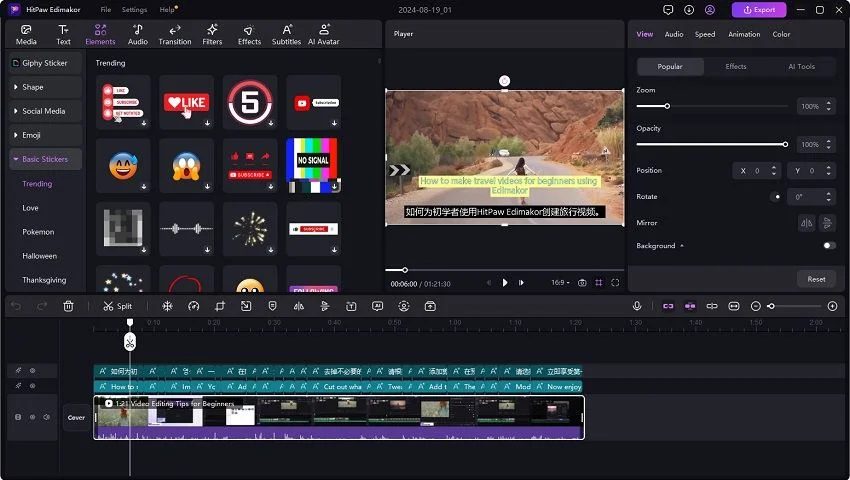Step to the next frame
This screenshot has height=480, width=850.
click(521, 283)
